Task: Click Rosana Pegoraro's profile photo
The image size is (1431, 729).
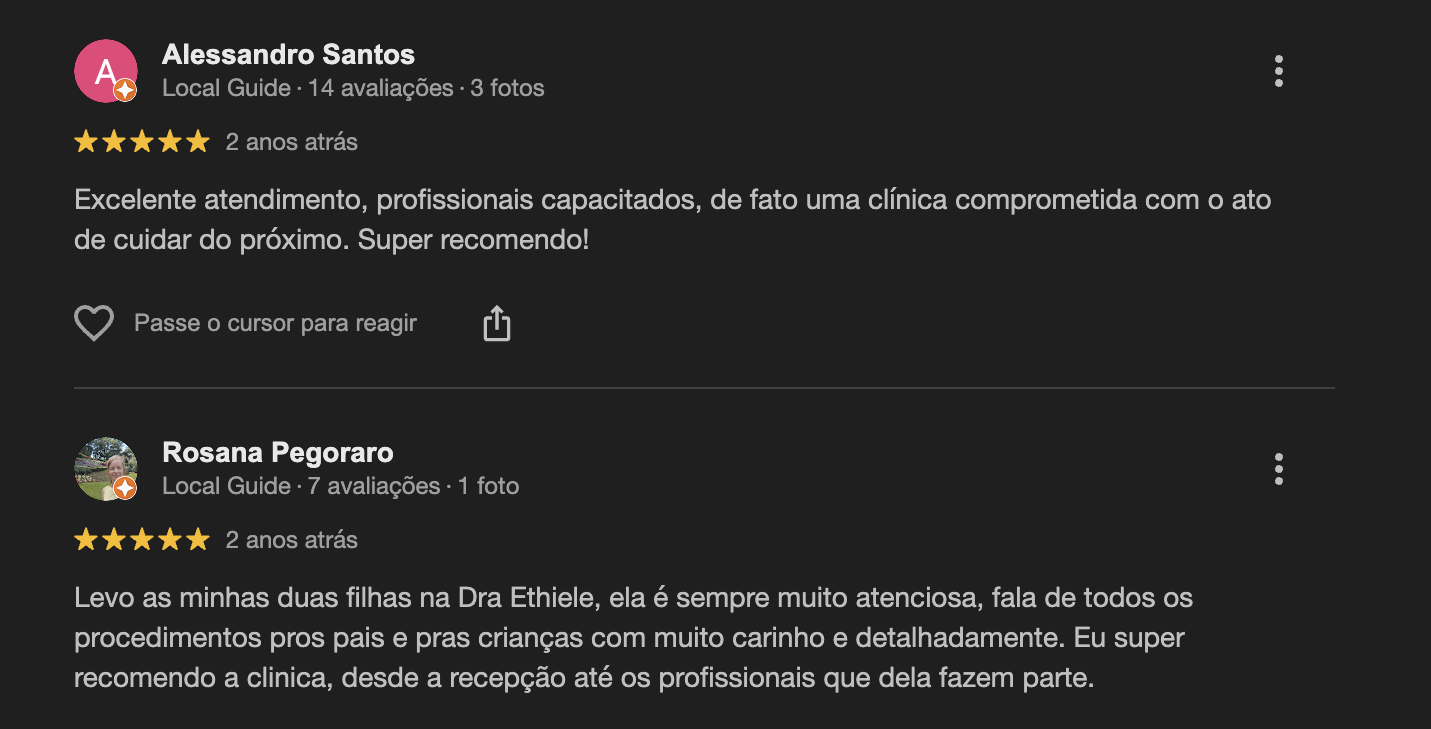Action: tap(105, 468)
